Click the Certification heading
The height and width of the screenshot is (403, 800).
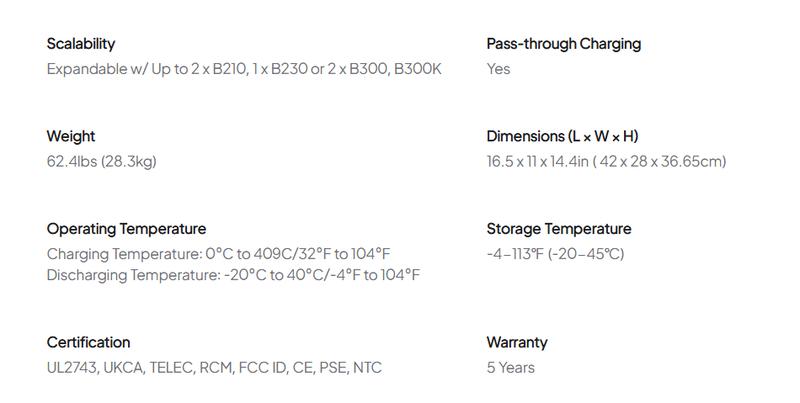[88, 342]
